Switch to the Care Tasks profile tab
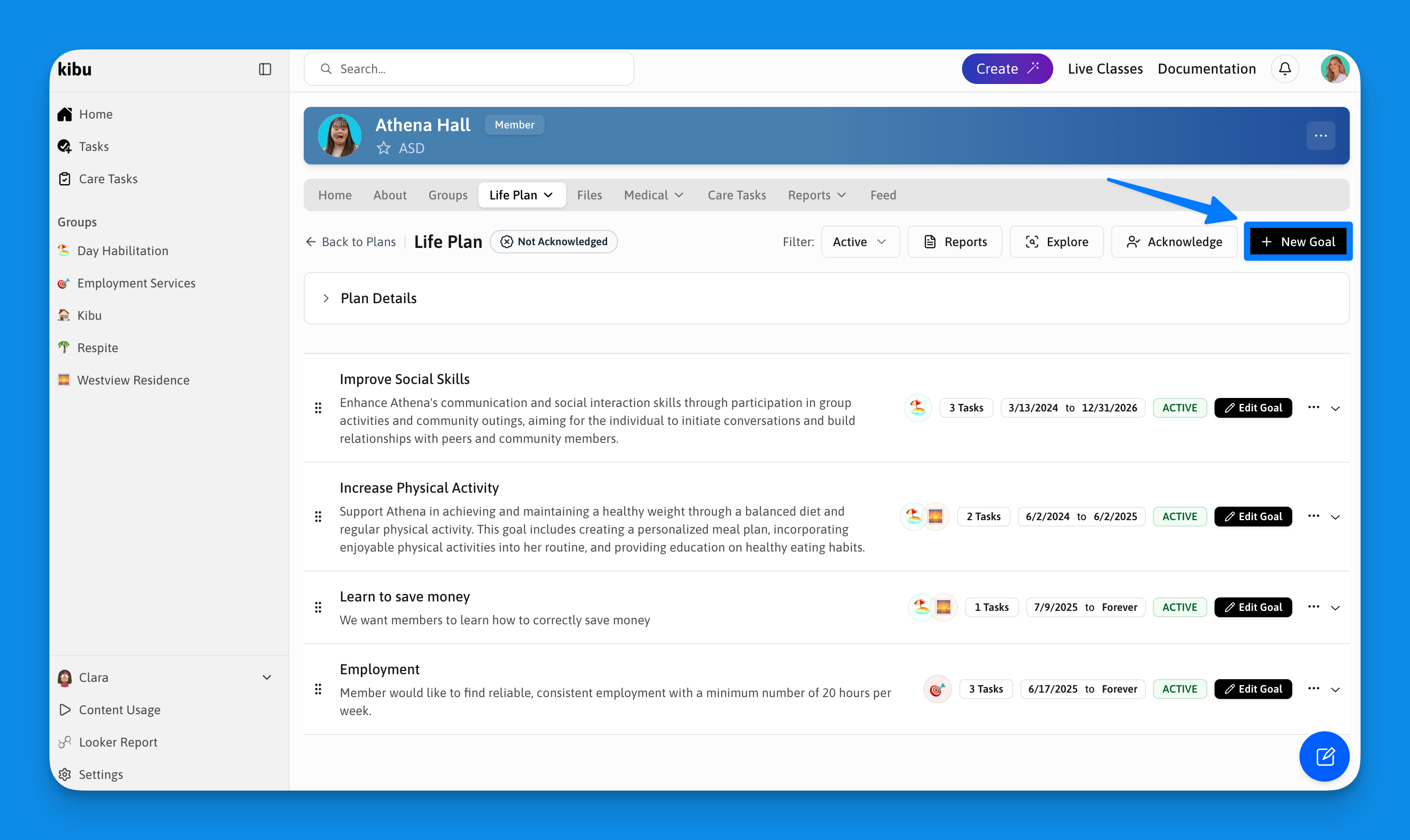Viewport: 1410px width, 840px height. click(736, 195)
